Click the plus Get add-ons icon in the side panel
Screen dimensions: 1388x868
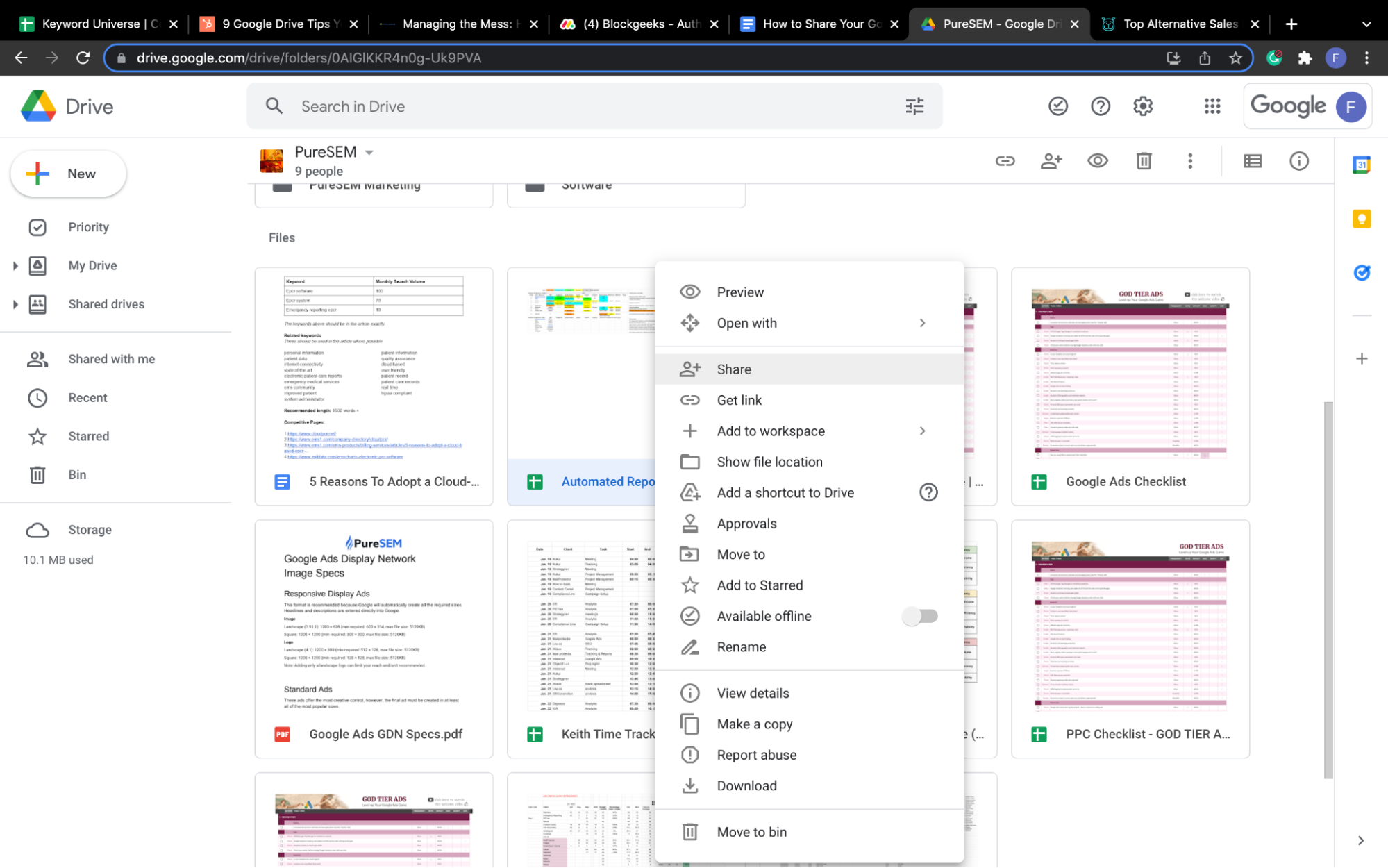click(x=1361, y=359)
